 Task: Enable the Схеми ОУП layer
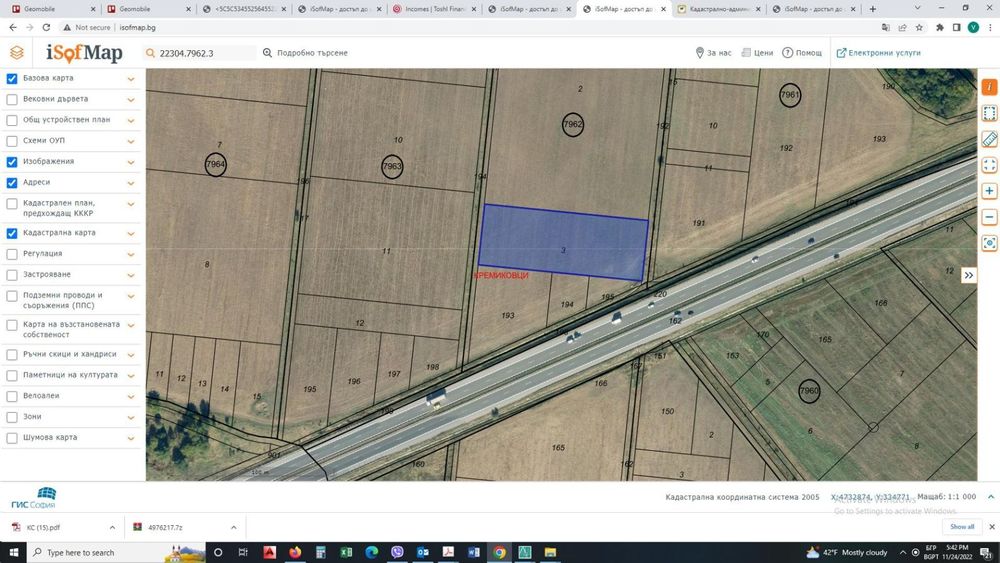[12, 141]
